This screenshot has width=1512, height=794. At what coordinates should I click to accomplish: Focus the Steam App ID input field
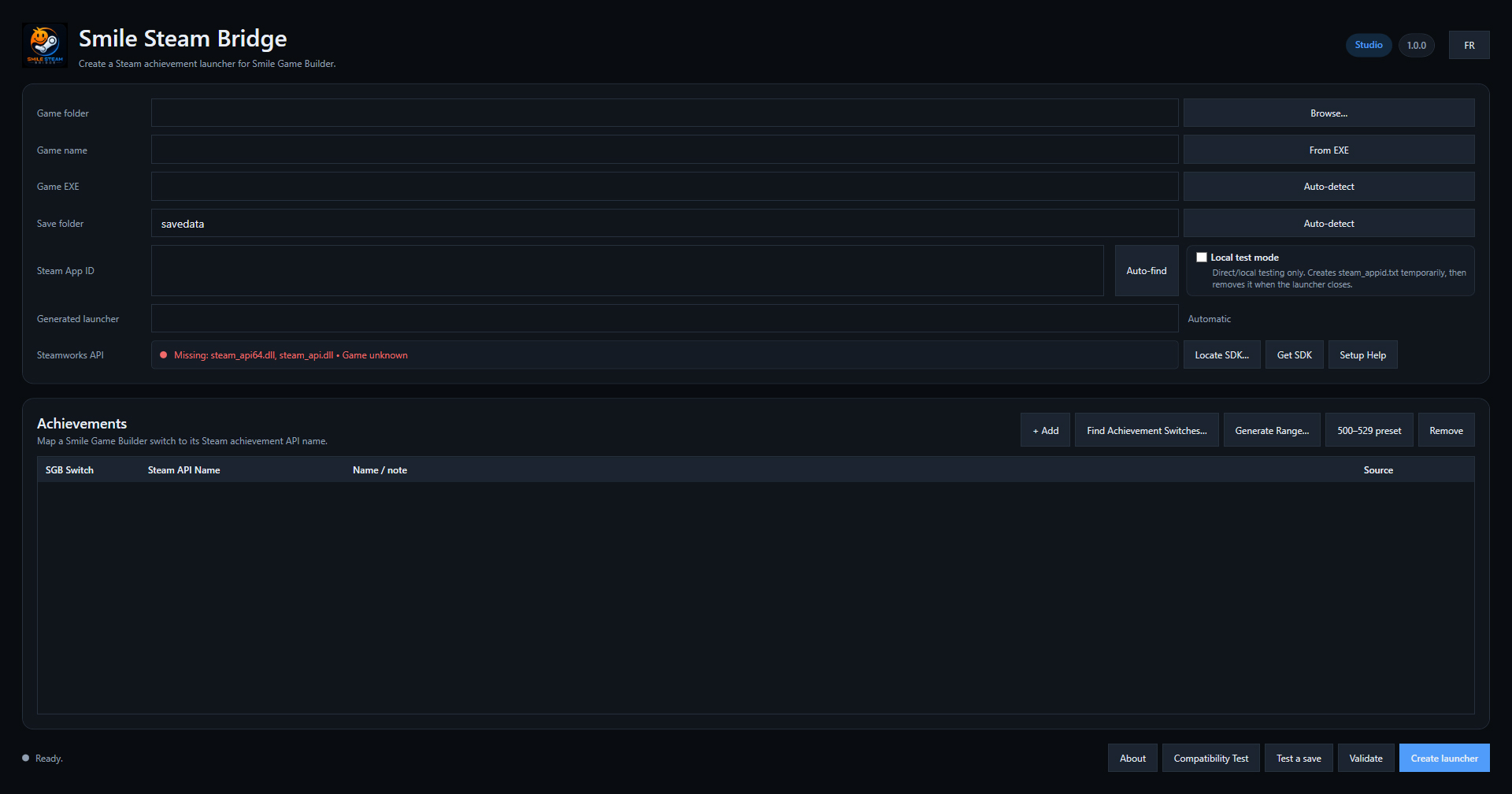point(628,271)
